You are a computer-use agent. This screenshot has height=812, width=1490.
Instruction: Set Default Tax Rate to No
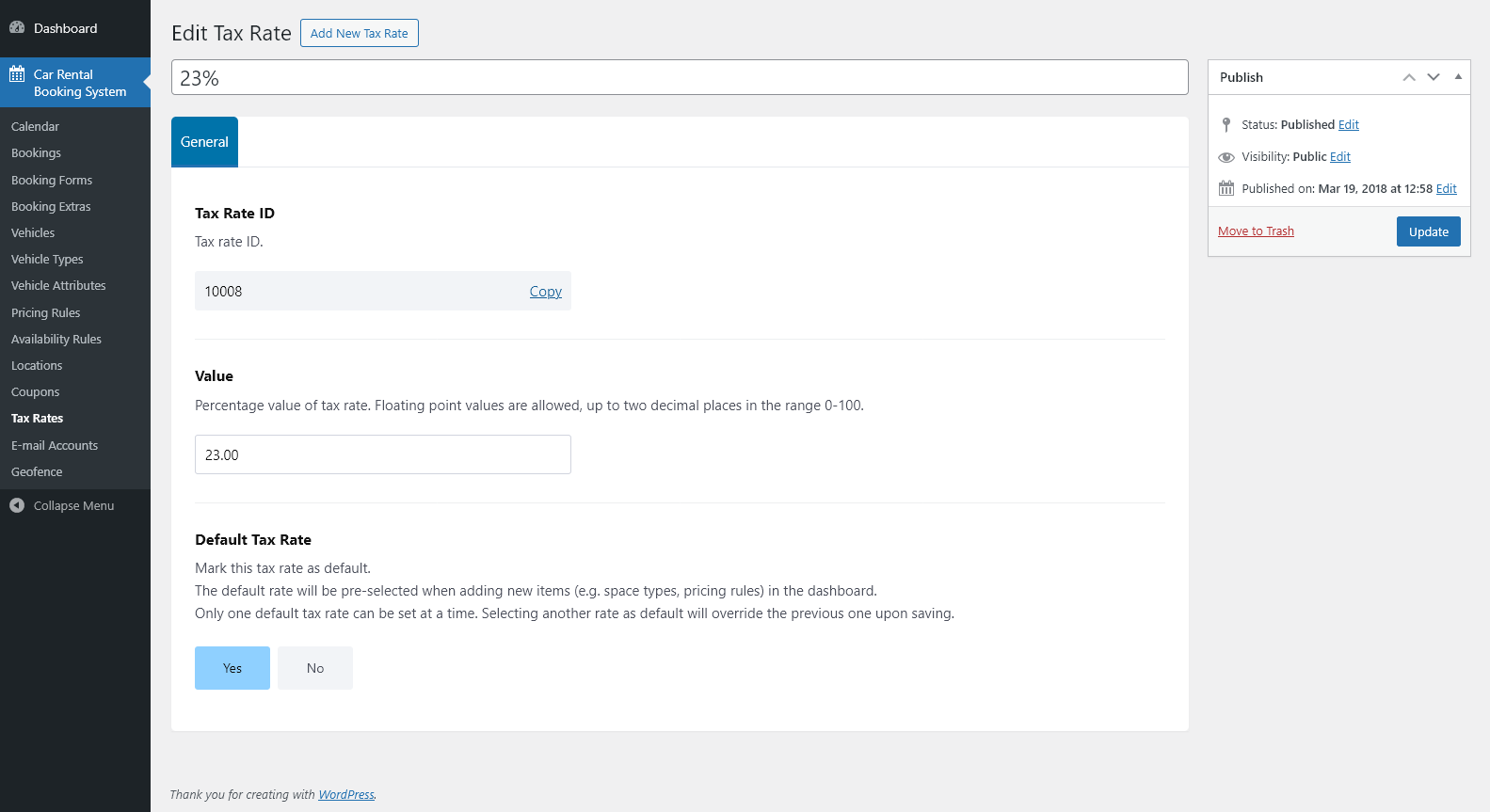(x=315, y=668)
